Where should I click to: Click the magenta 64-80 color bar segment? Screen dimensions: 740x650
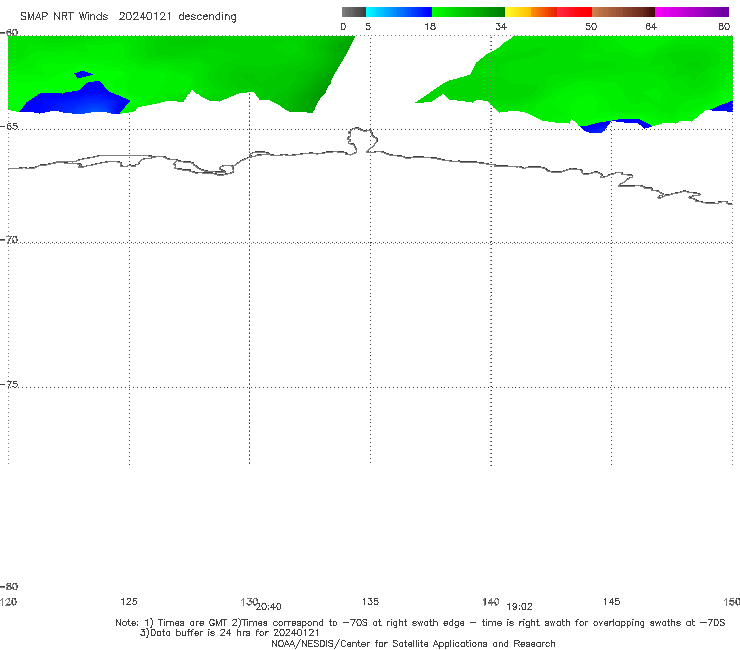692,12
